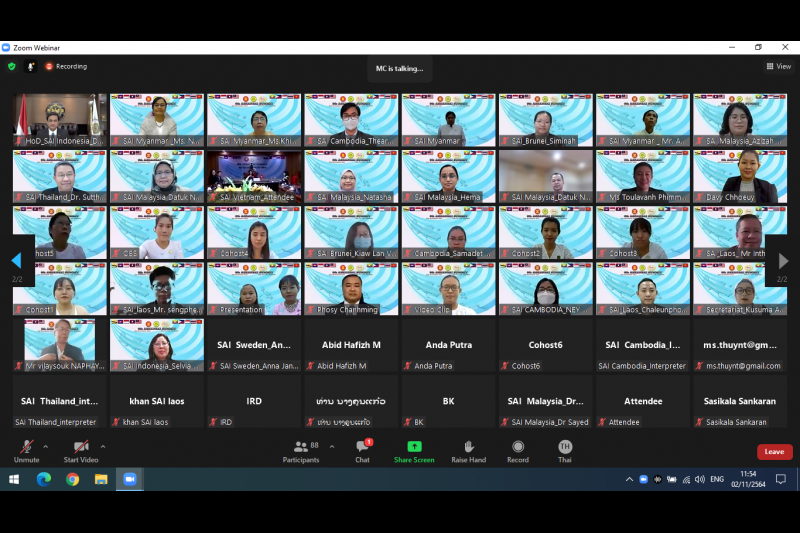This screenshot has width=800, height=533.
Task: Open Google Chrome from the taskbar
Action: pos(72,479)
